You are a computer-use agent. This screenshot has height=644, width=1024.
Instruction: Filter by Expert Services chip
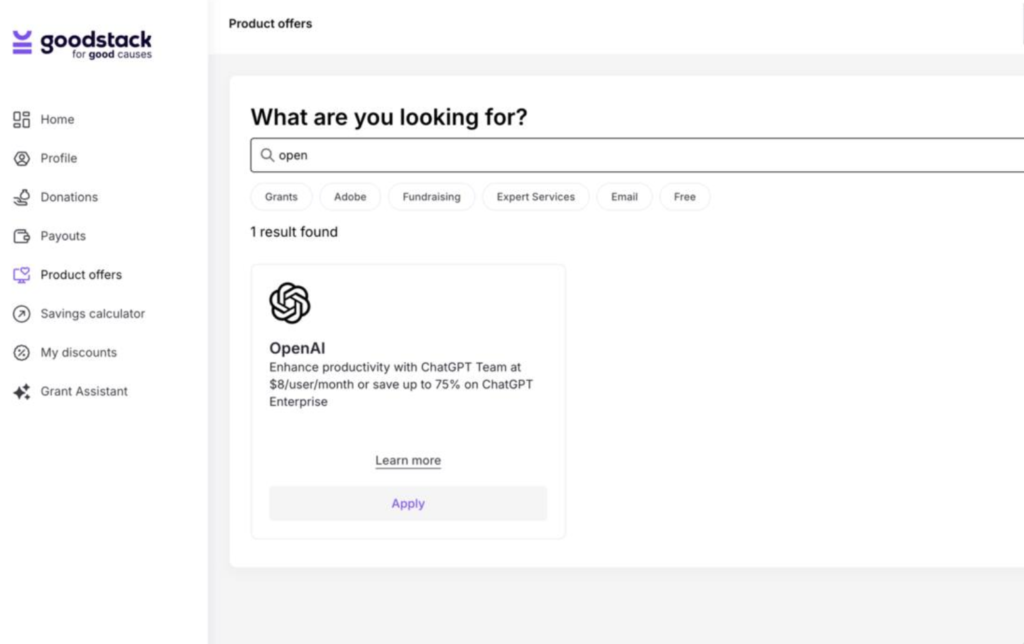coord(536,197)
